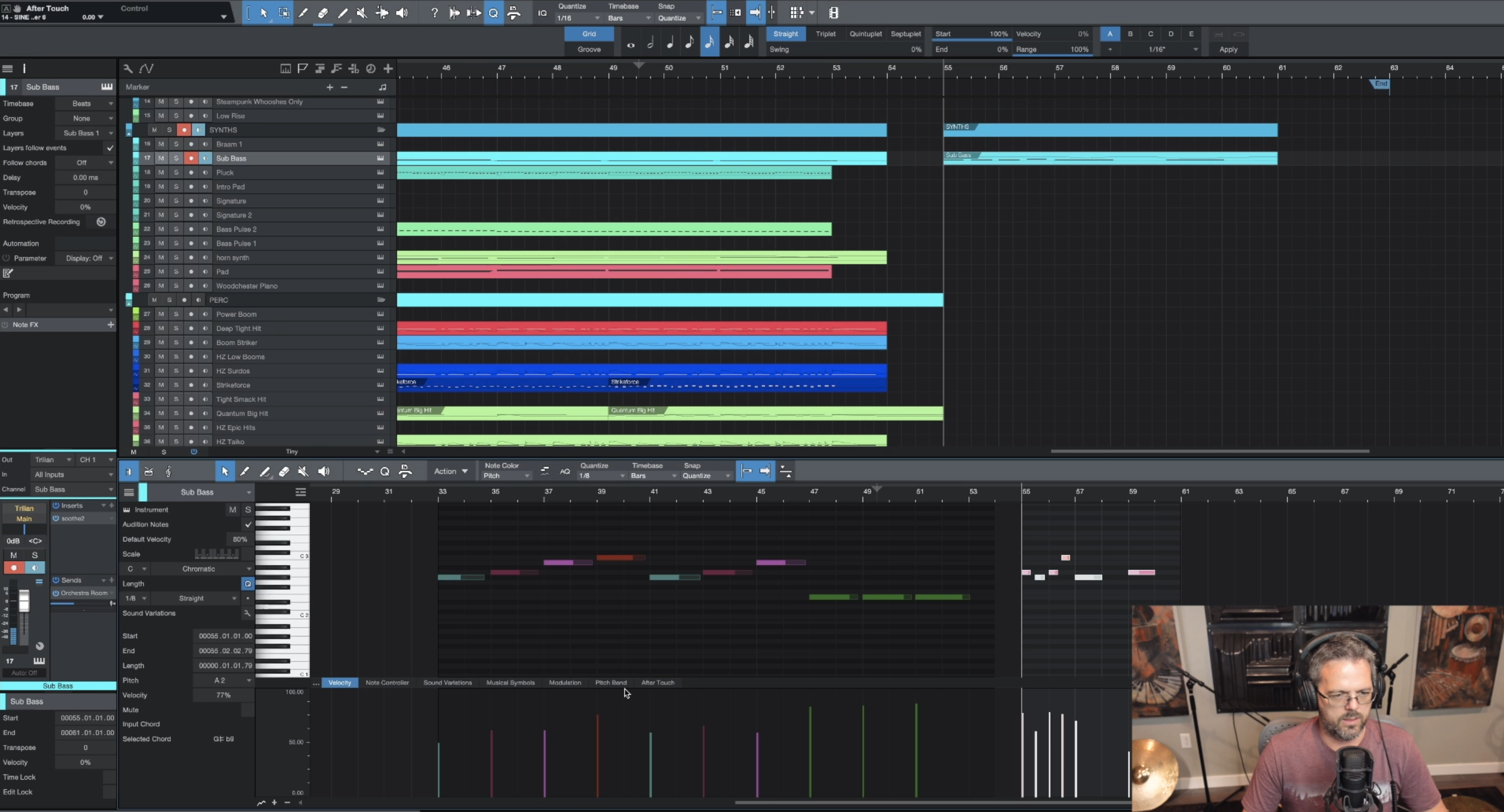Toggle record arm on the Sub Bass track
This screenshot has width=1504, height=812.
tap(191, 158)
